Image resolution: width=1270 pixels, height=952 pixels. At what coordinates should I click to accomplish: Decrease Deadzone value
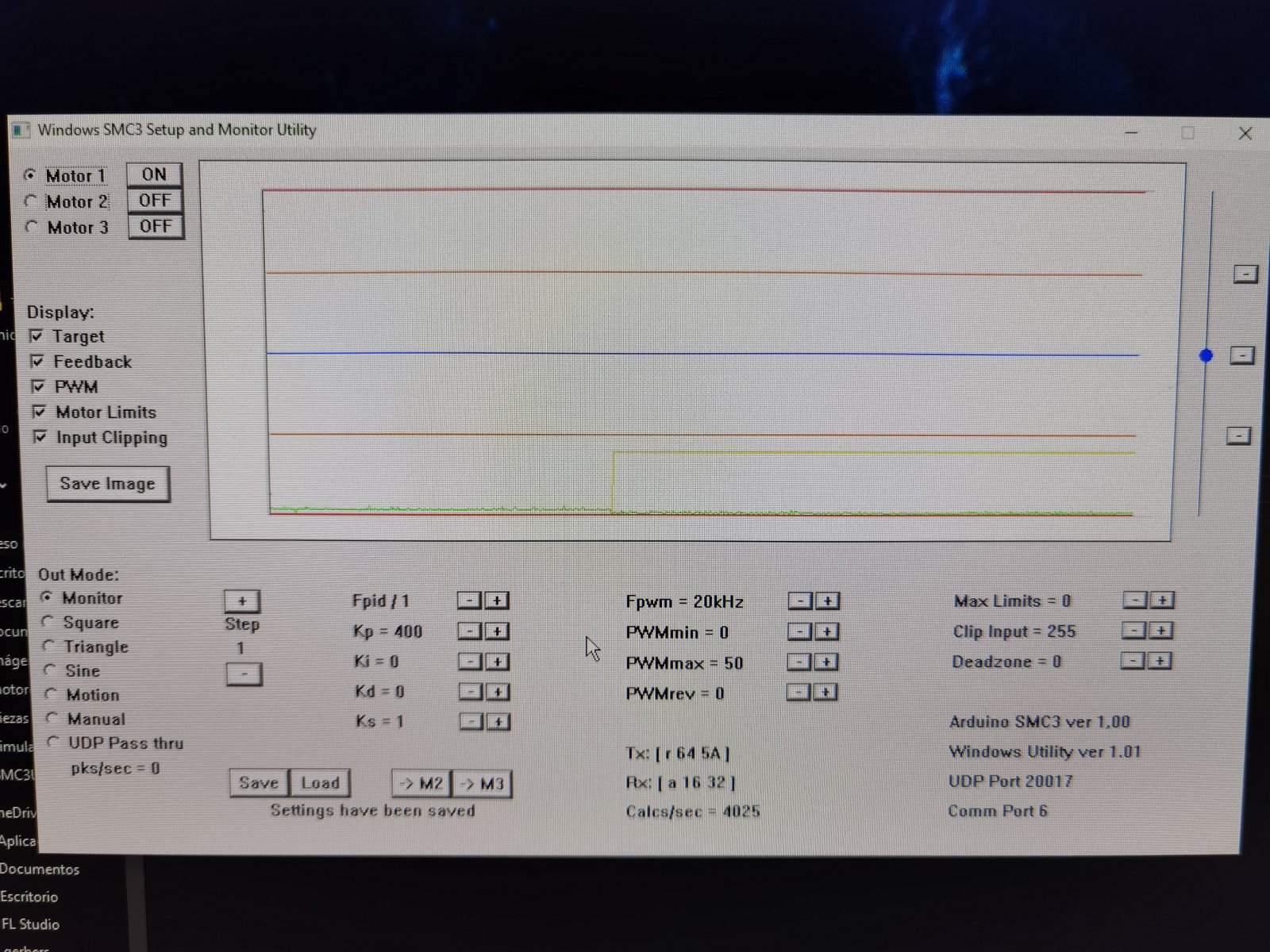tap(1133, 661)
